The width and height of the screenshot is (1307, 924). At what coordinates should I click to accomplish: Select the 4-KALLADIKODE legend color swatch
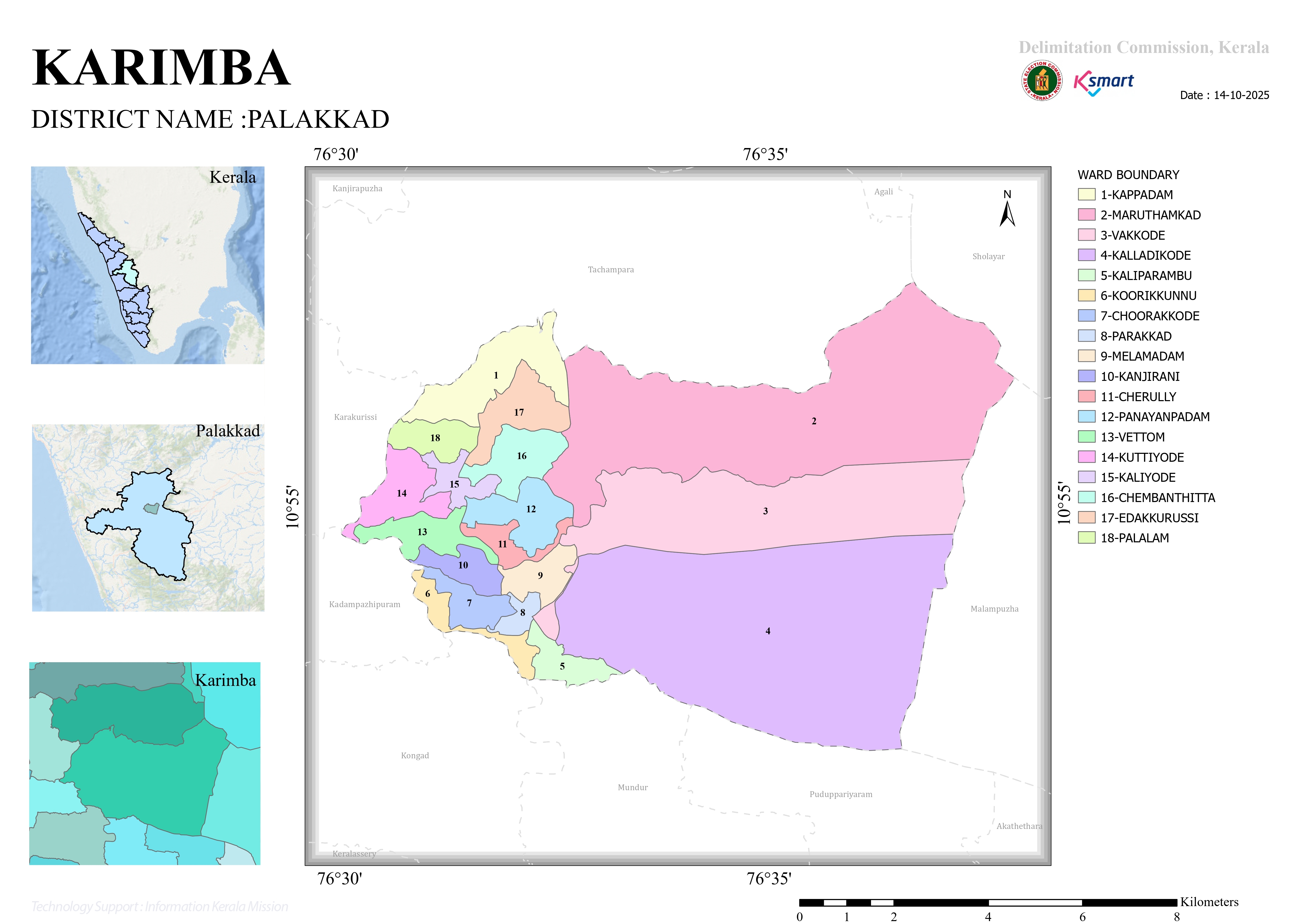pyautogui.click(x=1086, y=255)
